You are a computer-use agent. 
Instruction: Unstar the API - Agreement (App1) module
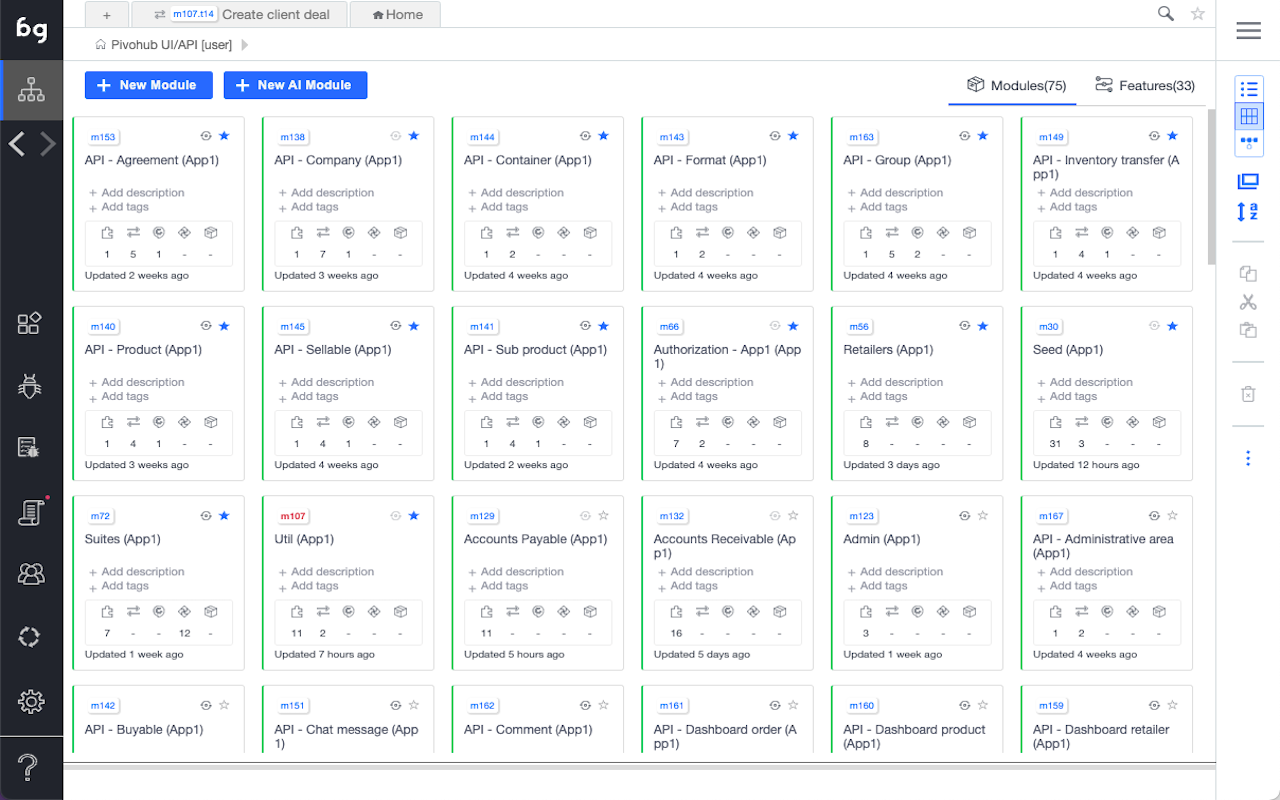point(224,136)
